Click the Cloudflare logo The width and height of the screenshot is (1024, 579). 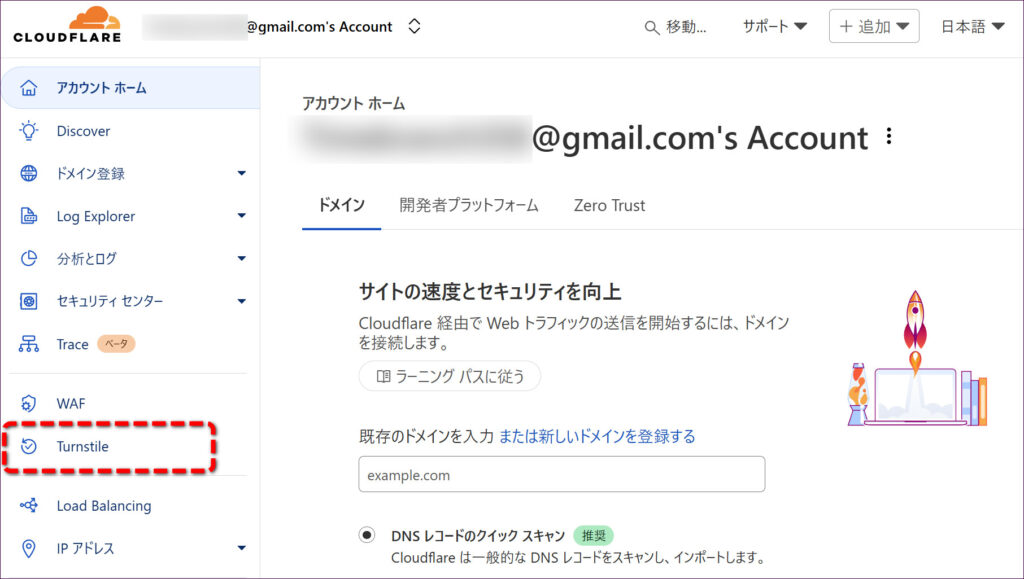[67, 25]
